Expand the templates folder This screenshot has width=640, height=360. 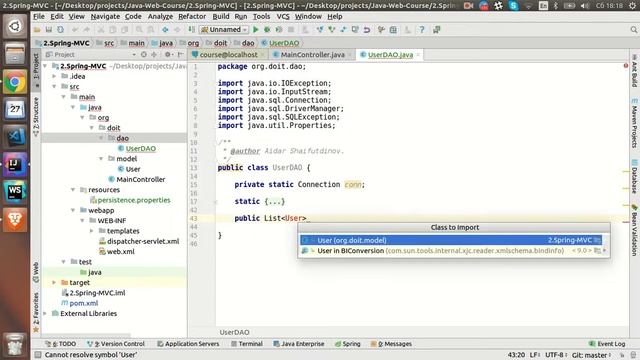pyautogui.click(x=92, y=231)
